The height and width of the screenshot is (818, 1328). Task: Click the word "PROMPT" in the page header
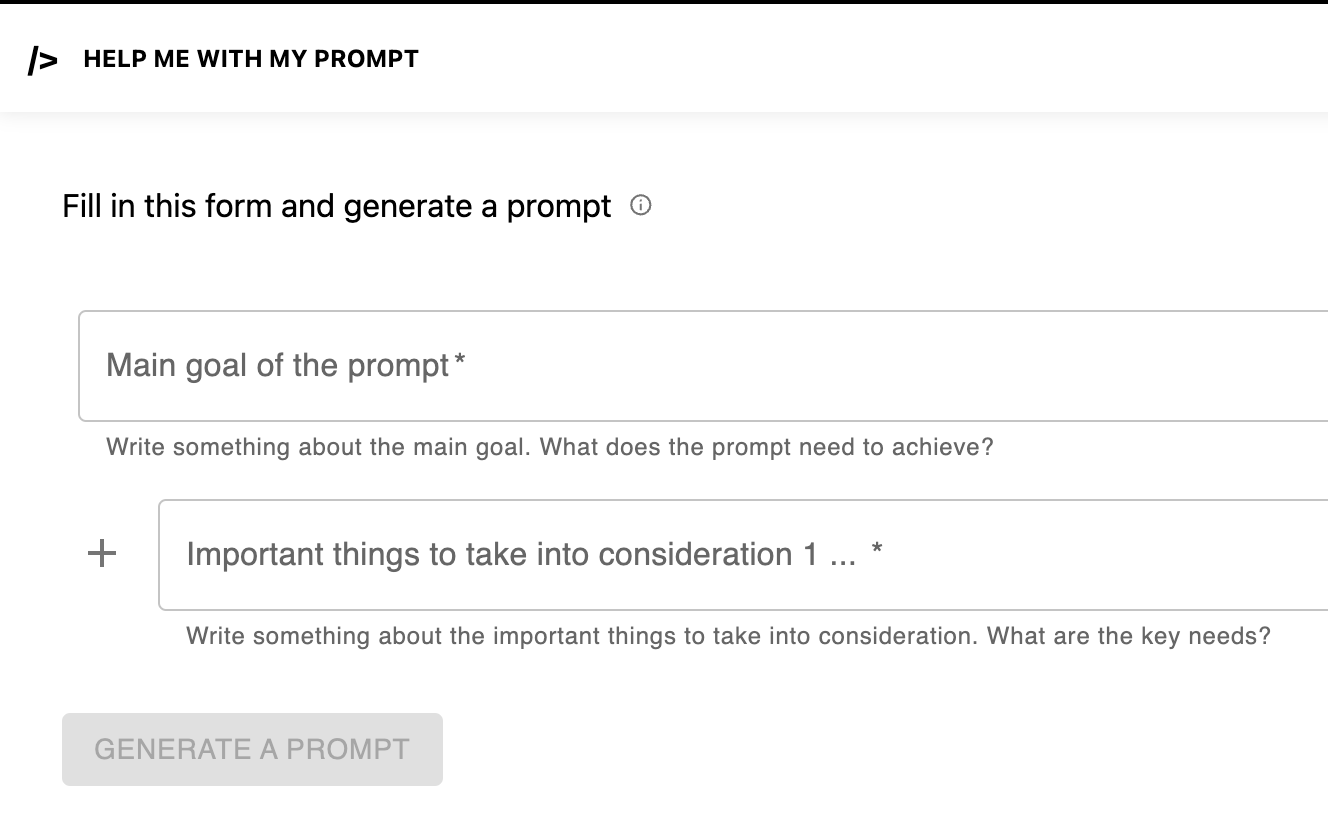(x=366, y=59)
